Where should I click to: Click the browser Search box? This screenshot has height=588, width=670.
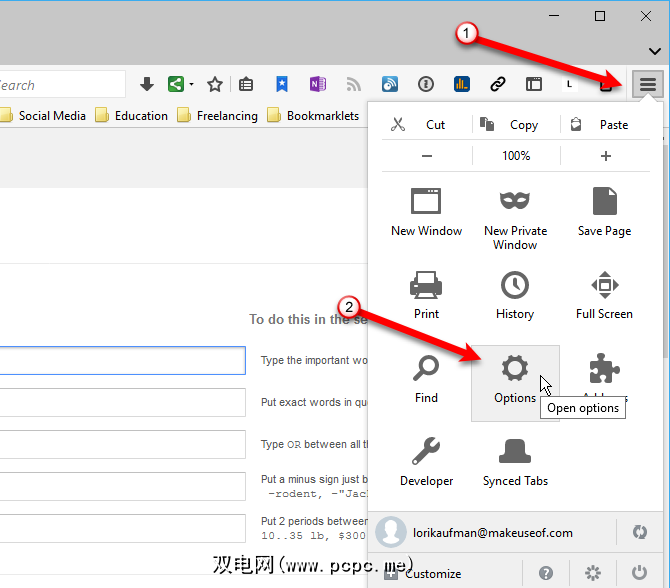[62, 85]
